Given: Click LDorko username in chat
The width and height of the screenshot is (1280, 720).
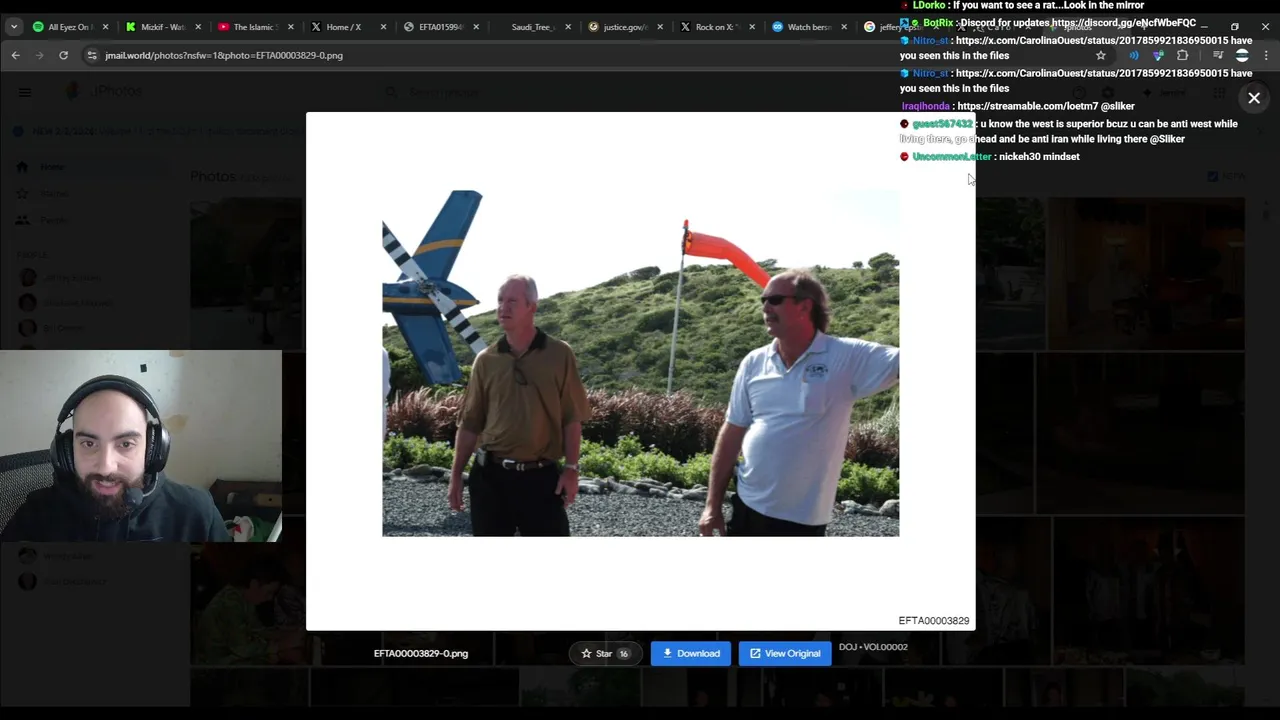Looking at the screenshot, I should (x=929, y=6).
